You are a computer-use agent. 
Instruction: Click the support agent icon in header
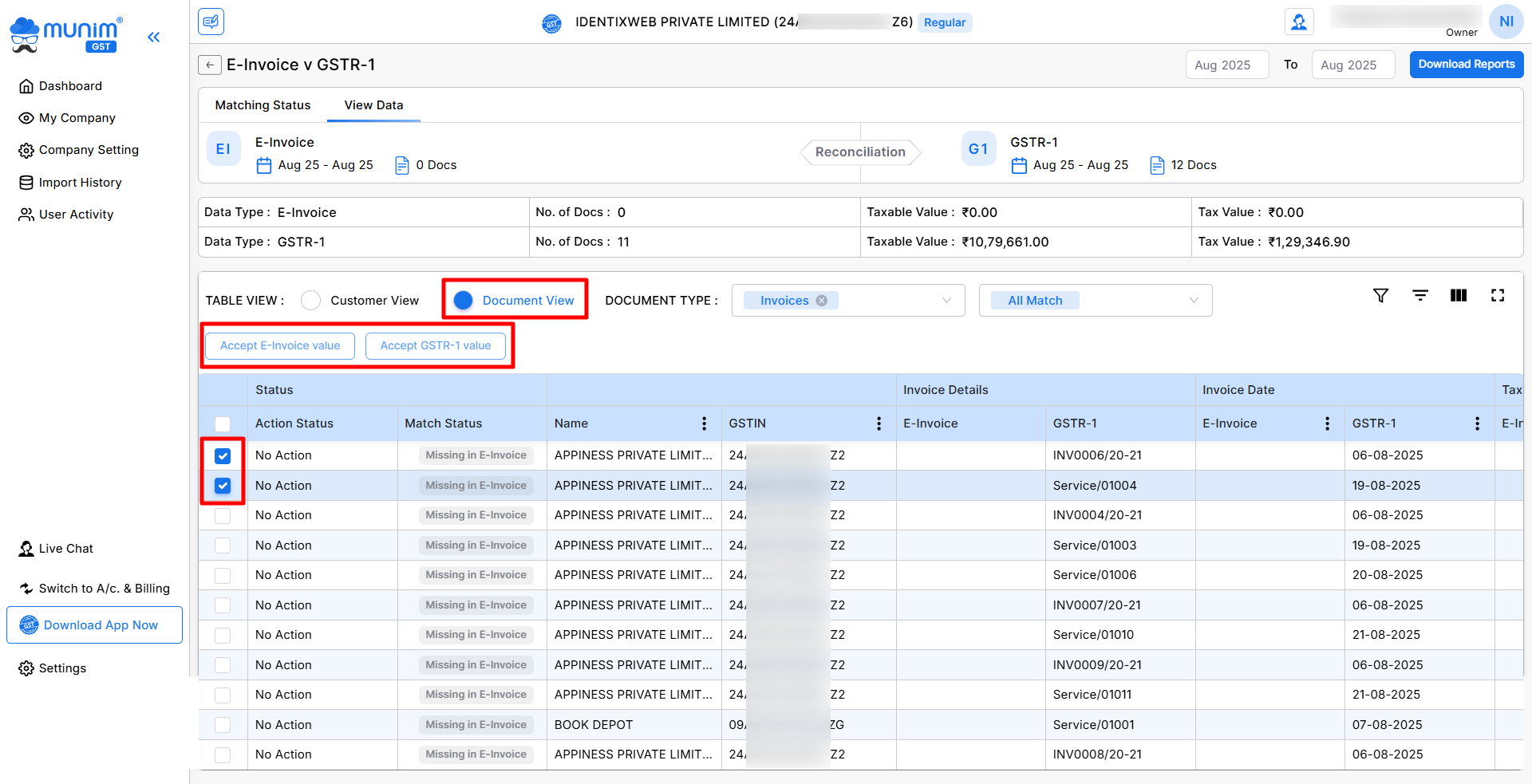click(x=1299, y=22)
